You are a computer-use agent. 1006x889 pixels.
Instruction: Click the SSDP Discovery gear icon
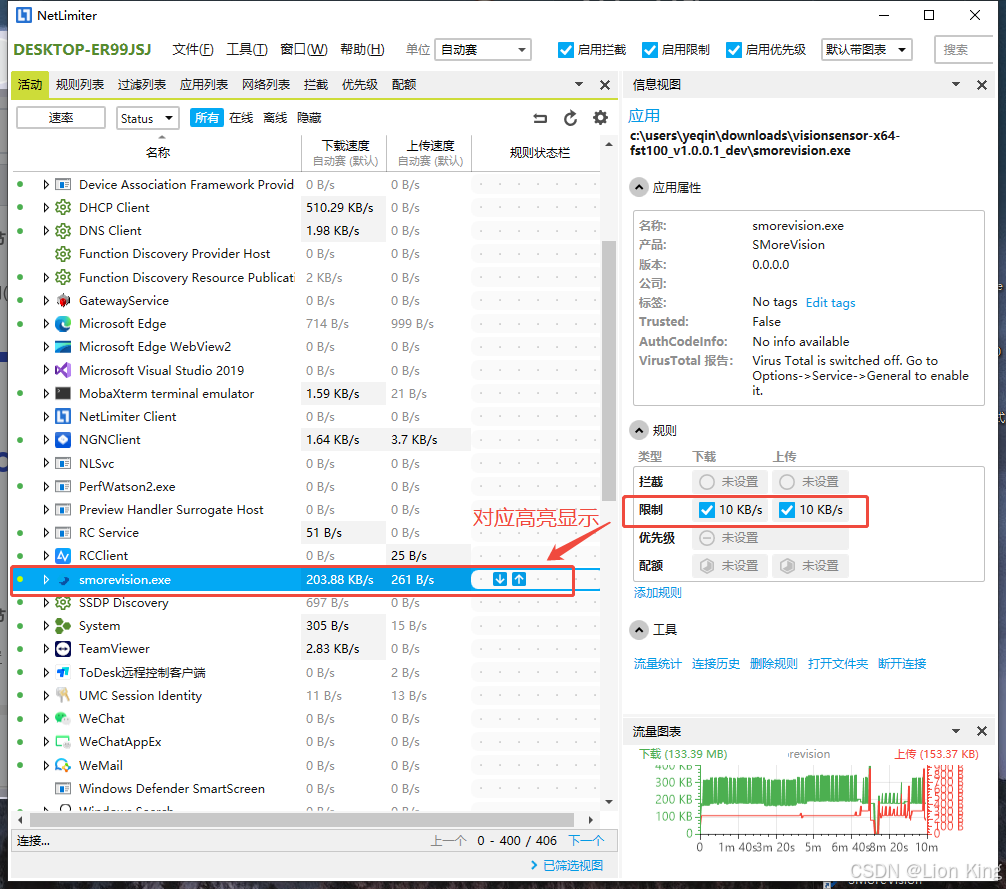pyautogui.click(x=63, y=603)
